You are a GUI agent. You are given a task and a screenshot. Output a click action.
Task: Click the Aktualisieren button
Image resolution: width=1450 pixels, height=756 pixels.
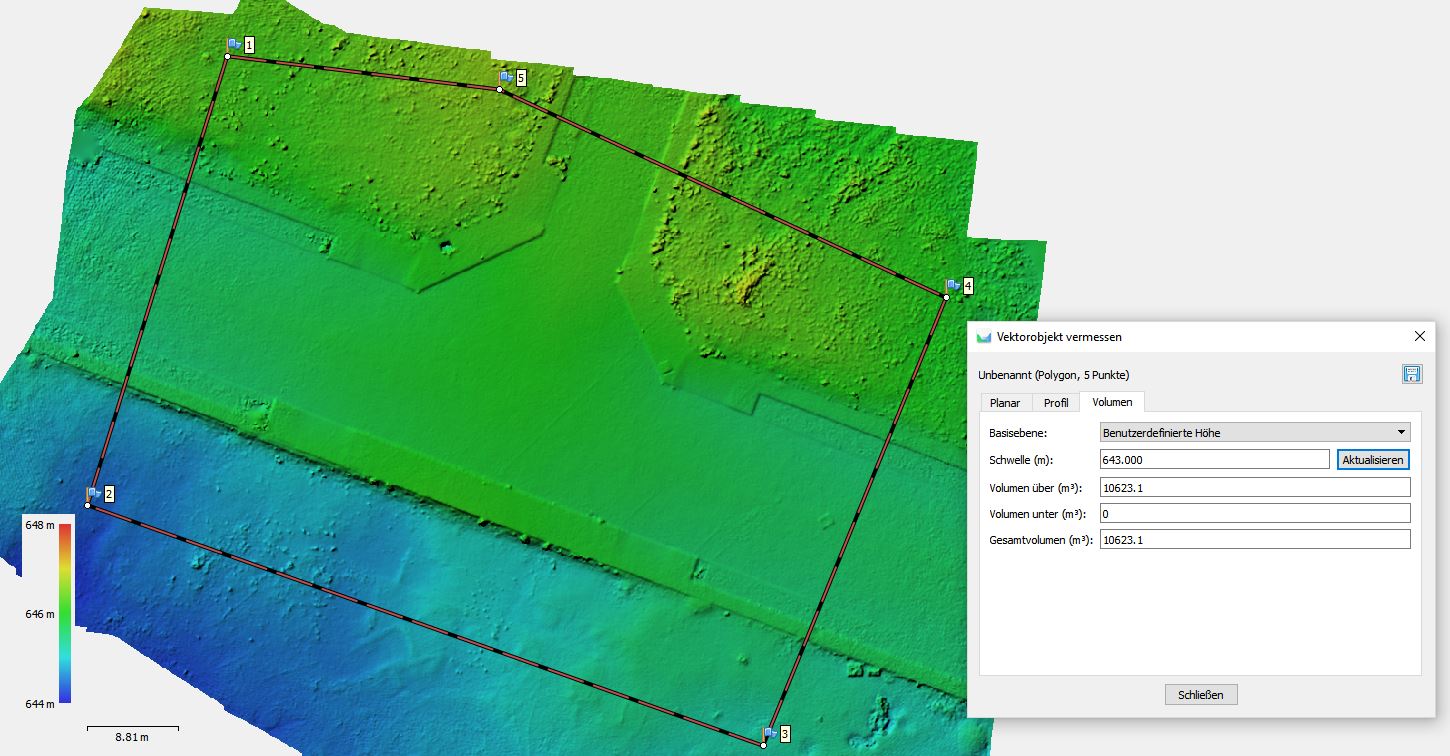(1373, 460)
